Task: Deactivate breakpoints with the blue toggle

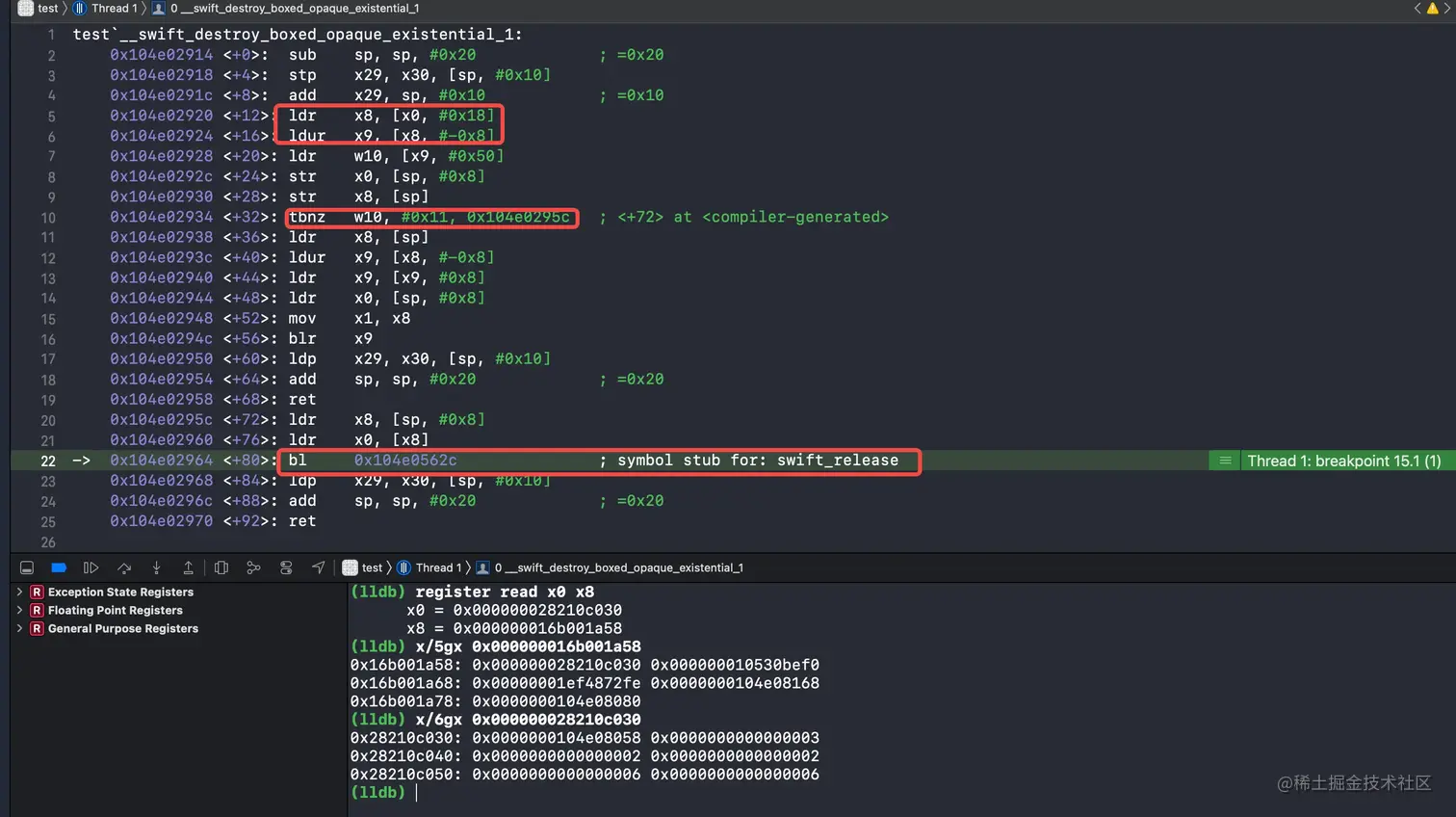Action: tap(59, 568)
